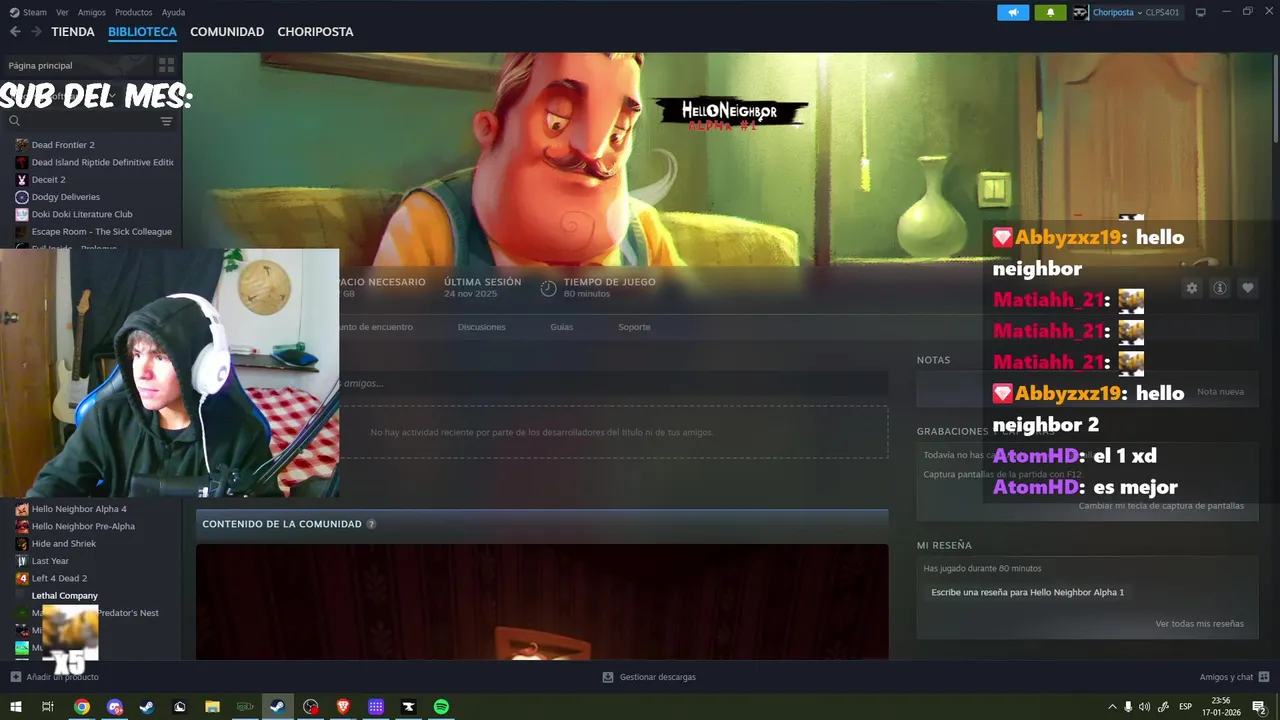Switch library to grid collections view
1280x720 pixels.
[x=166, y=65]
